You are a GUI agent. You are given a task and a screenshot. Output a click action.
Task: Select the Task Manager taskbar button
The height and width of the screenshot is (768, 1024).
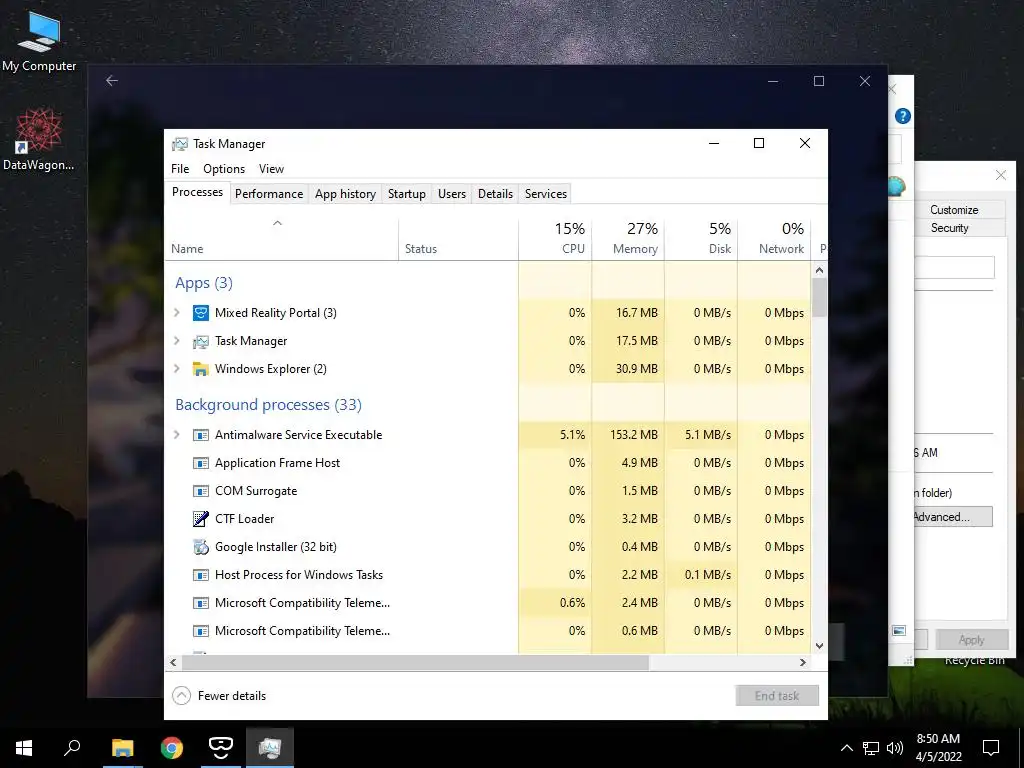[x=270, y=748]
